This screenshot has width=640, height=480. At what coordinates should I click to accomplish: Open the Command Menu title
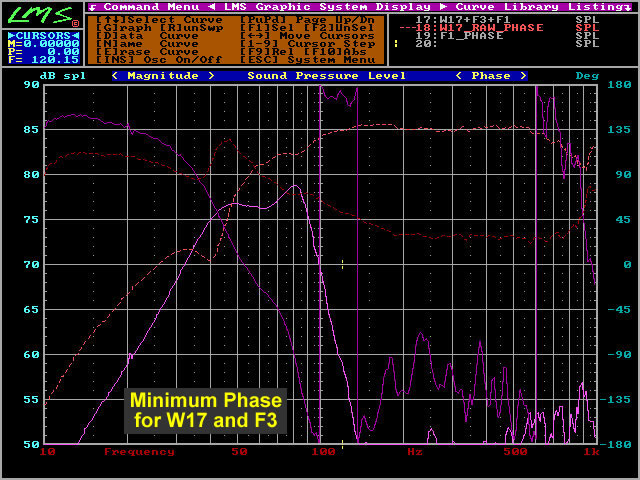coord(151,7)
